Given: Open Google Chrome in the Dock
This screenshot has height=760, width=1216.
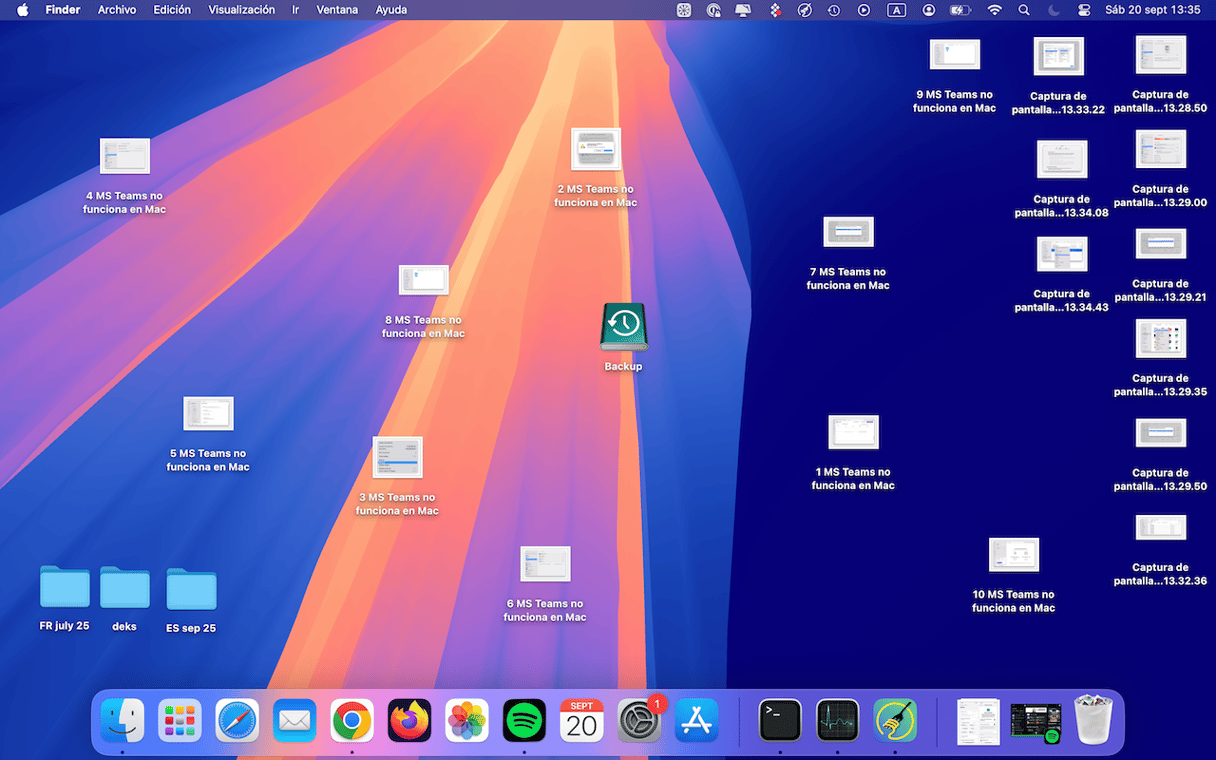Looking at the screenshot, I should 352,720.
